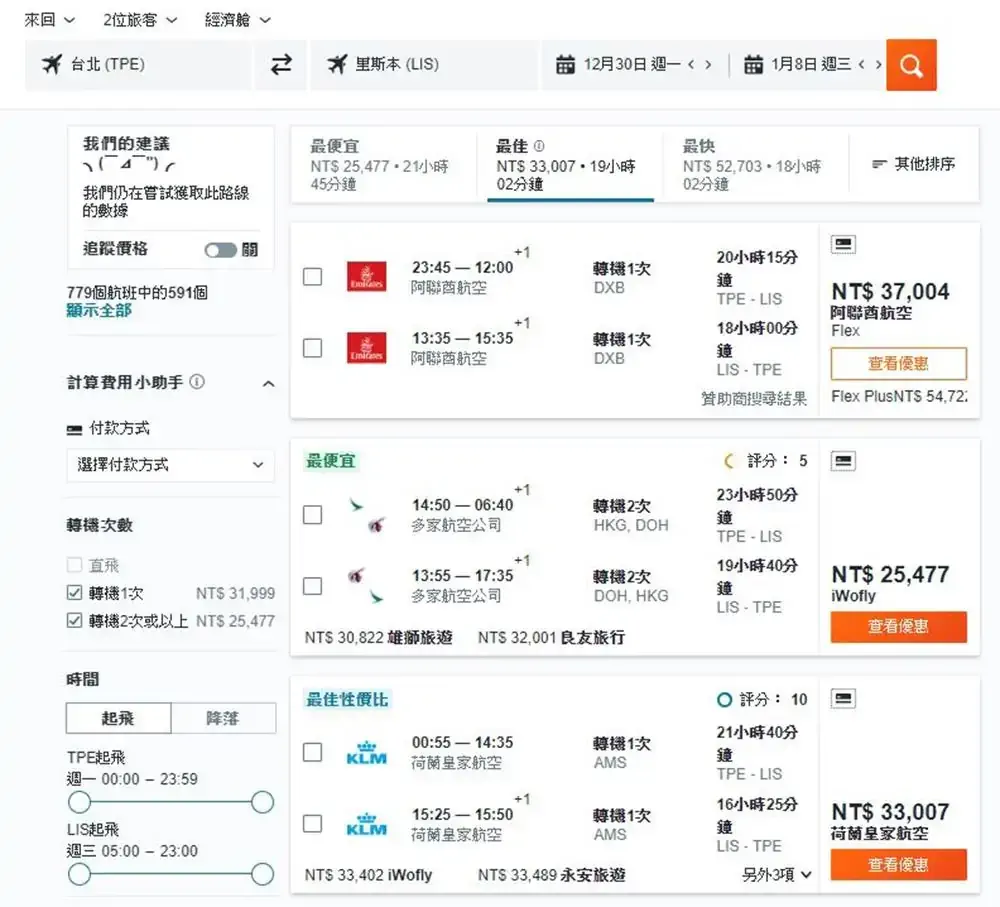Screen dimensions: 1000x907
Task: Click 查看優惠 for Emirates NT$ 37,004
Action: tap(899, 364)
